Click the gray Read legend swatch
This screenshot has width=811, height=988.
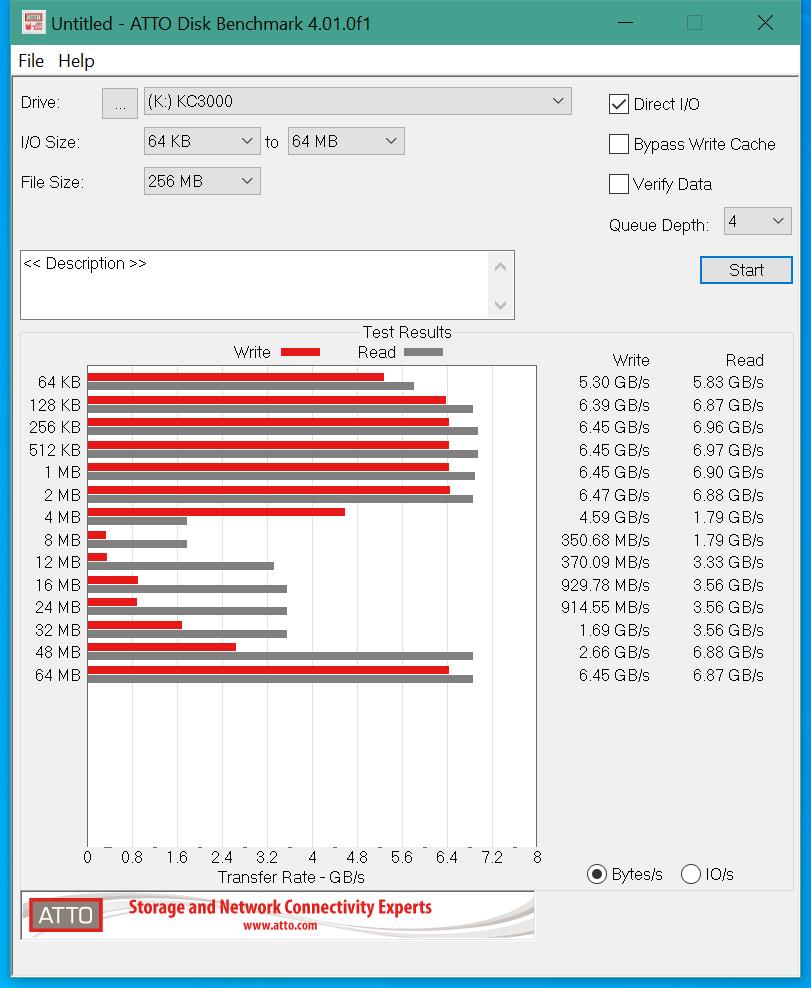pos(423,352)
